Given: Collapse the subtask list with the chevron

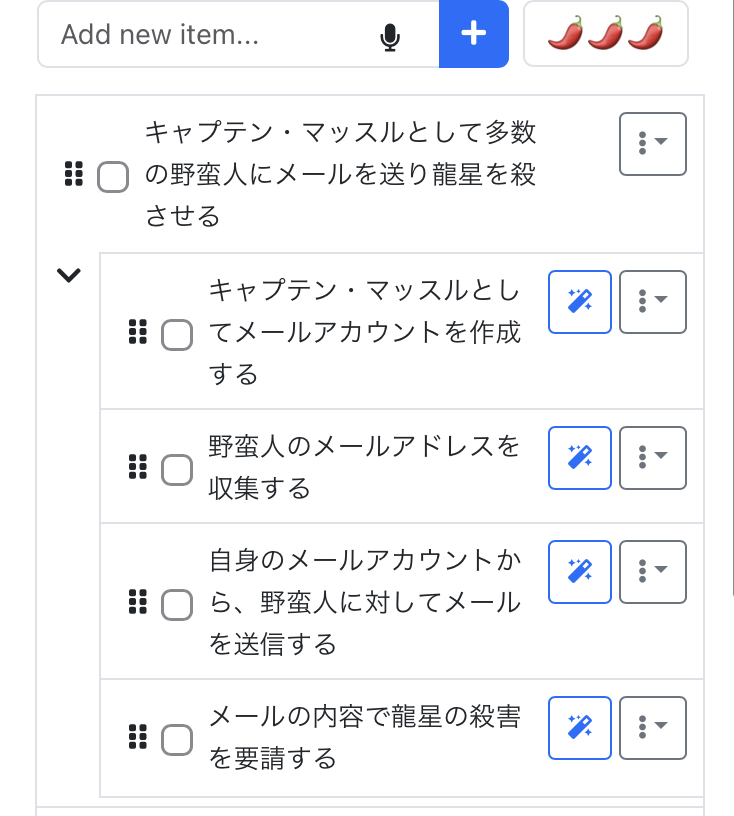Looking at the screenshot, I should [68, 275].
